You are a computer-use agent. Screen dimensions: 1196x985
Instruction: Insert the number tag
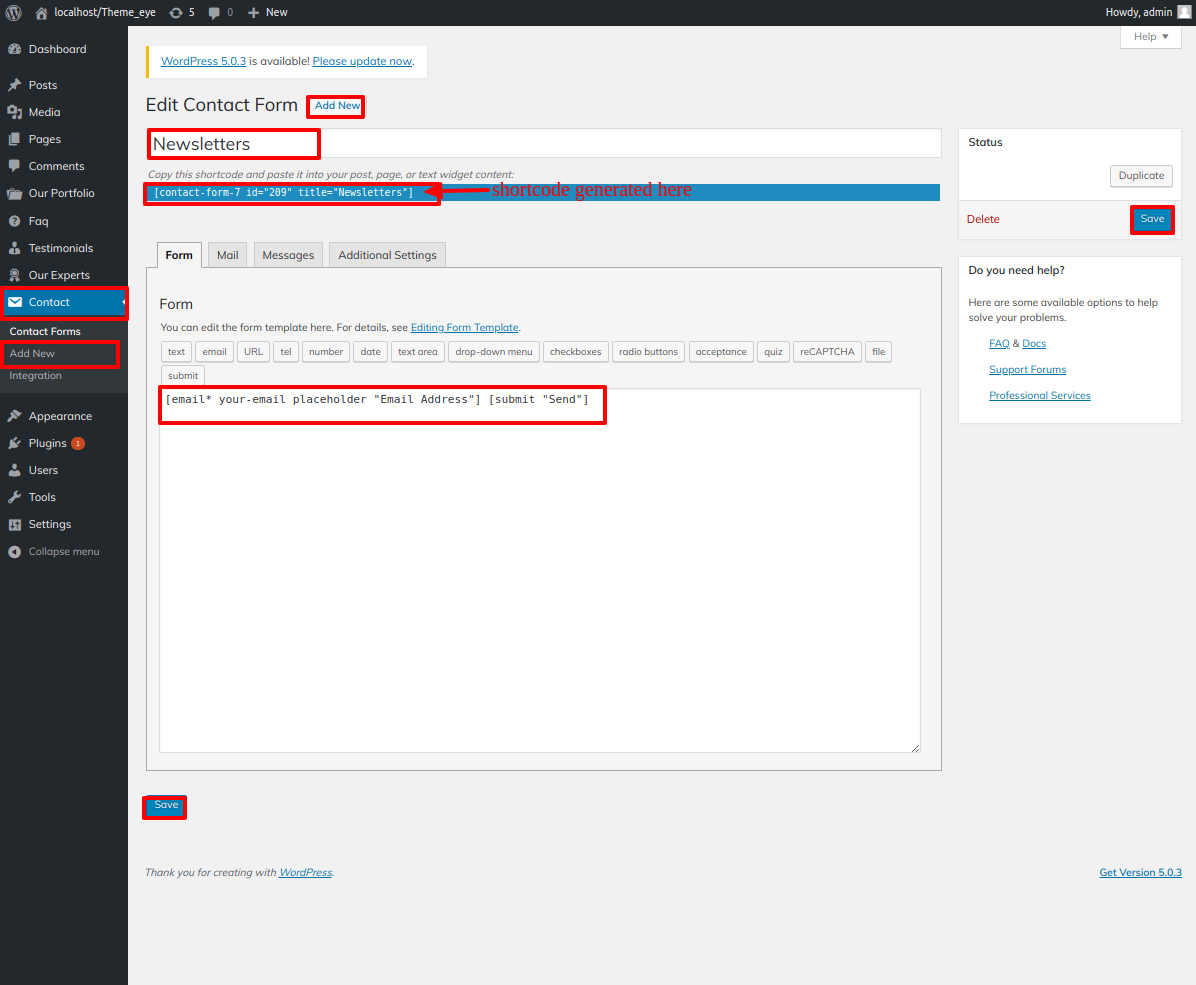click(x=326, y=352)
